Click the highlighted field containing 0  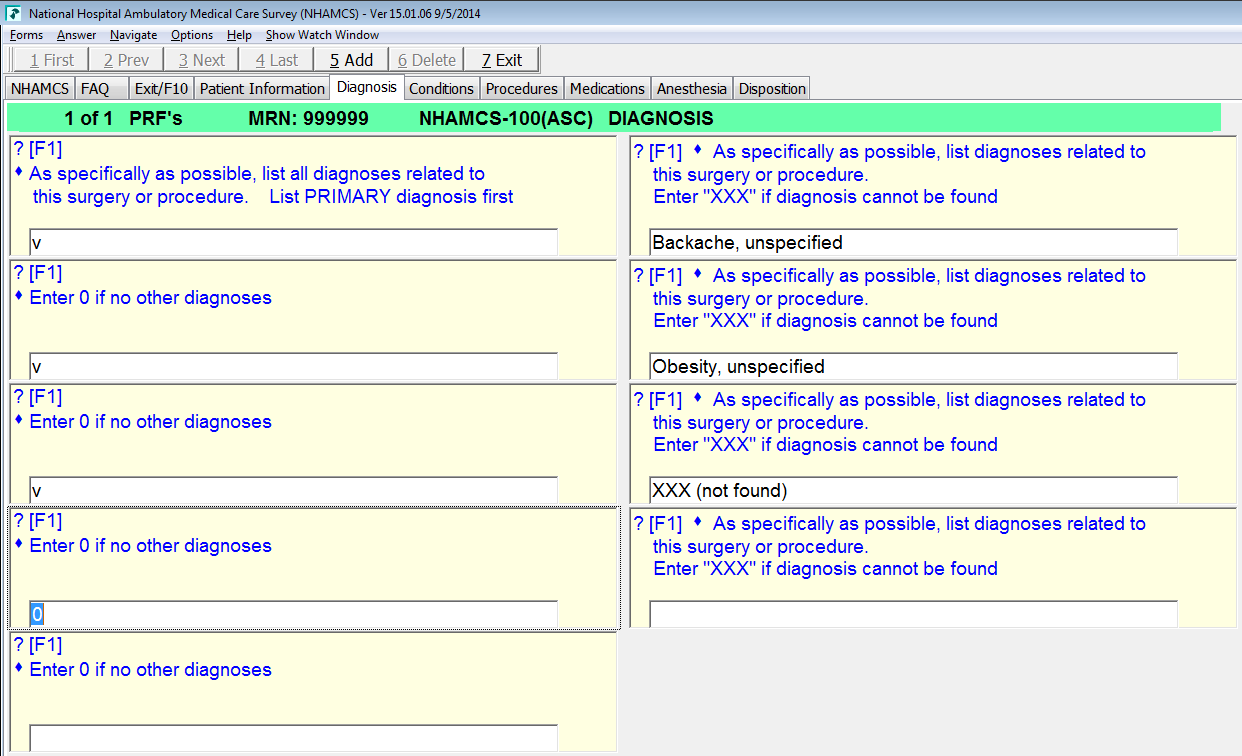pos(293,615)
